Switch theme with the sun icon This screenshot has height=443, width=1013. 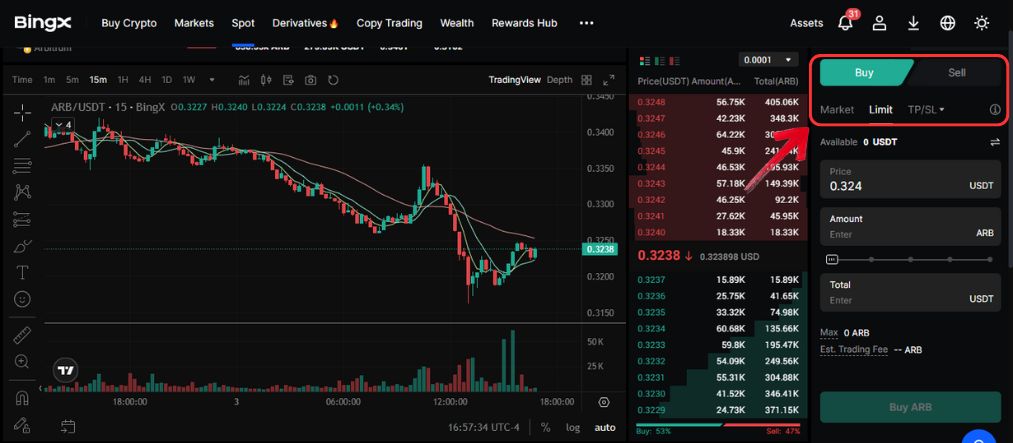981,23
